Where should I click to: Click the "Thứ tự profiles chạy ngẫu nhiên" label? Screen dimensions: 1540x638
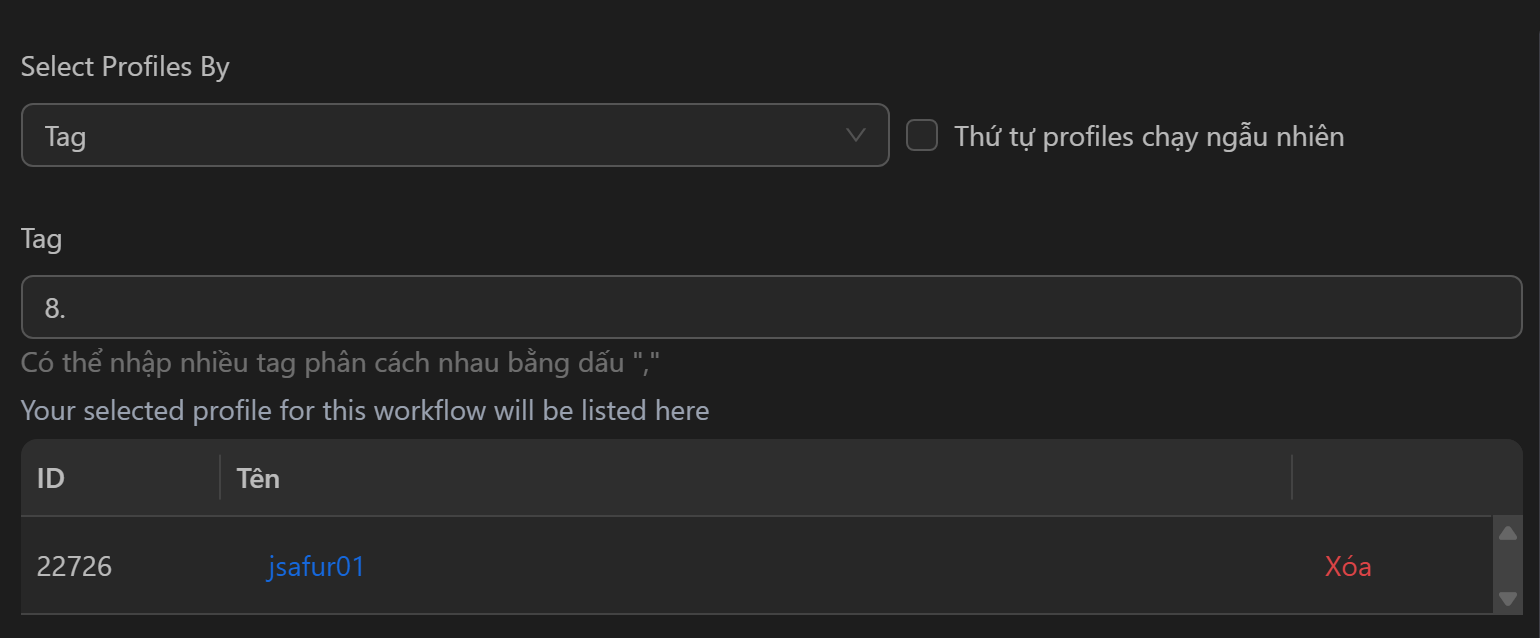(x=1149, y=136)
